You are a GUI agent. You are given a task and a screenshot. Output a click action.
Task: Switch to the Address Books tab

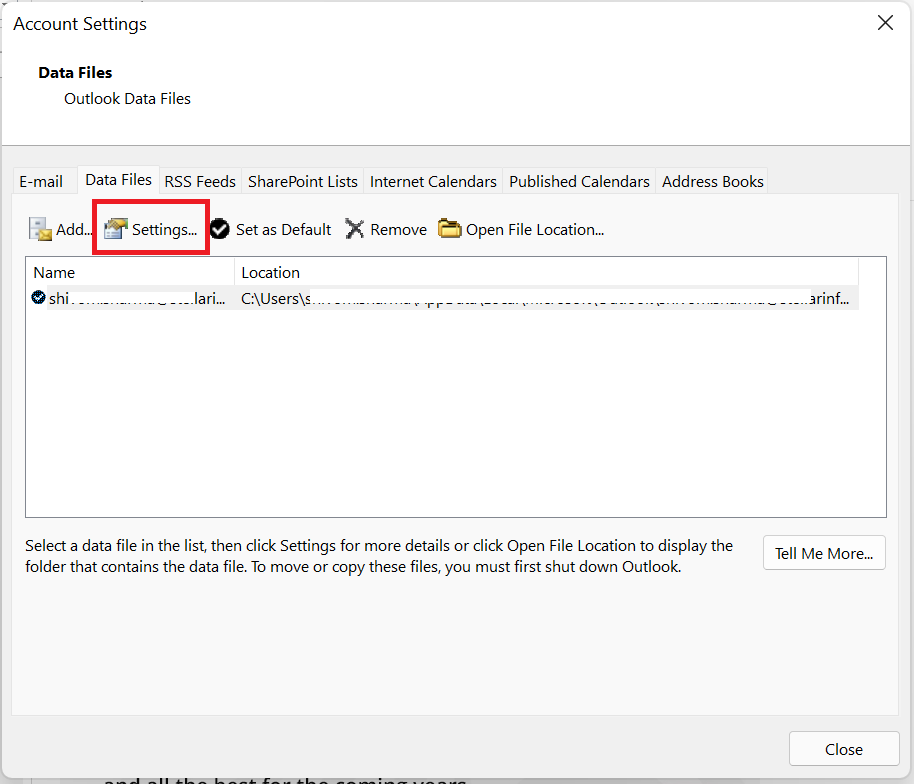[x=711, y=181]
